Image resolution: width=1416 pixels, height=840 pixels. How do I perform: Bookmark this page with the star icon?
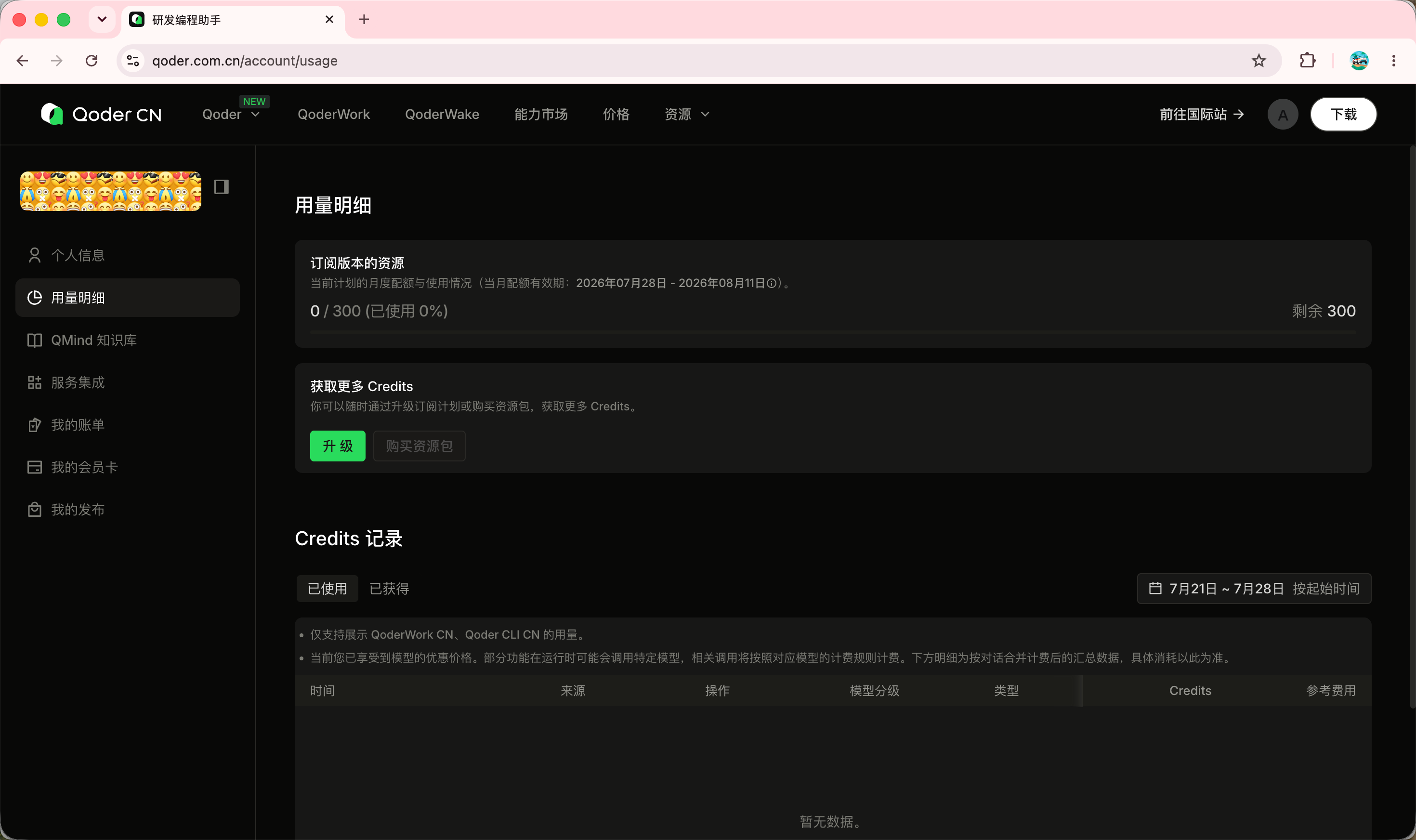[x=1259, y=61]
